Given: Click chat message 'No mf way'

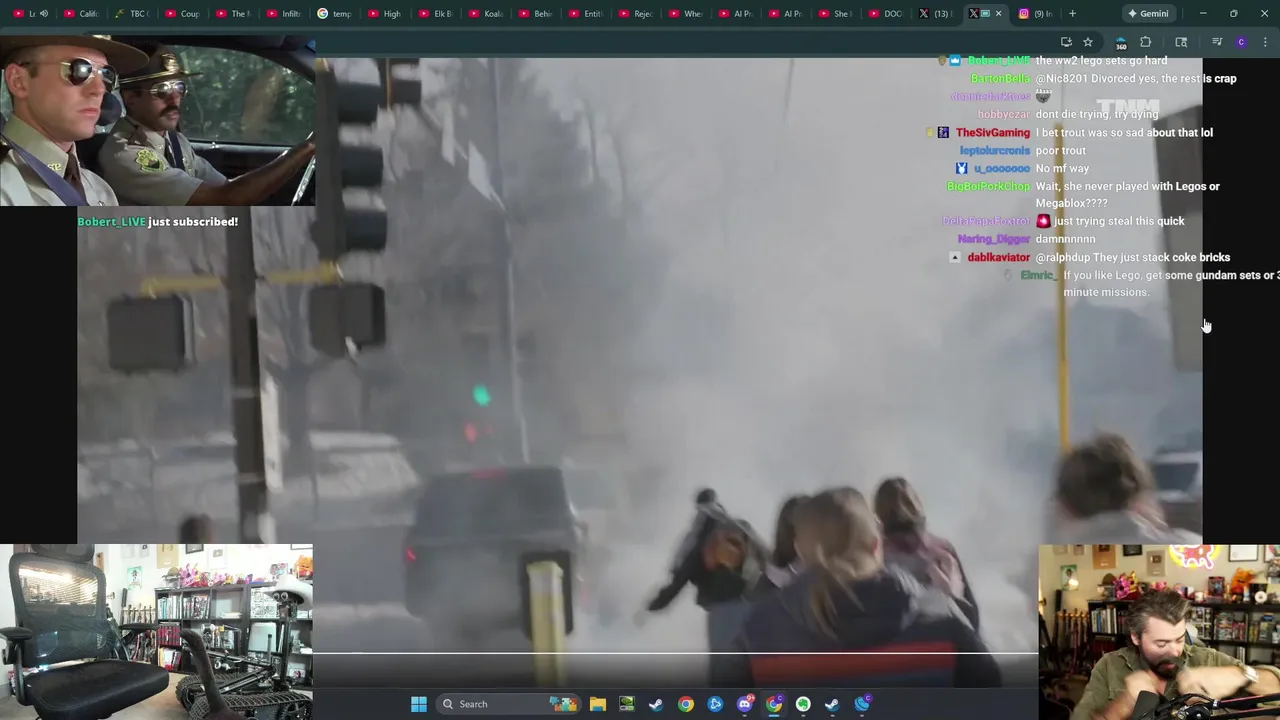Looking at the screenshot, I should [x=1062, y=168].
